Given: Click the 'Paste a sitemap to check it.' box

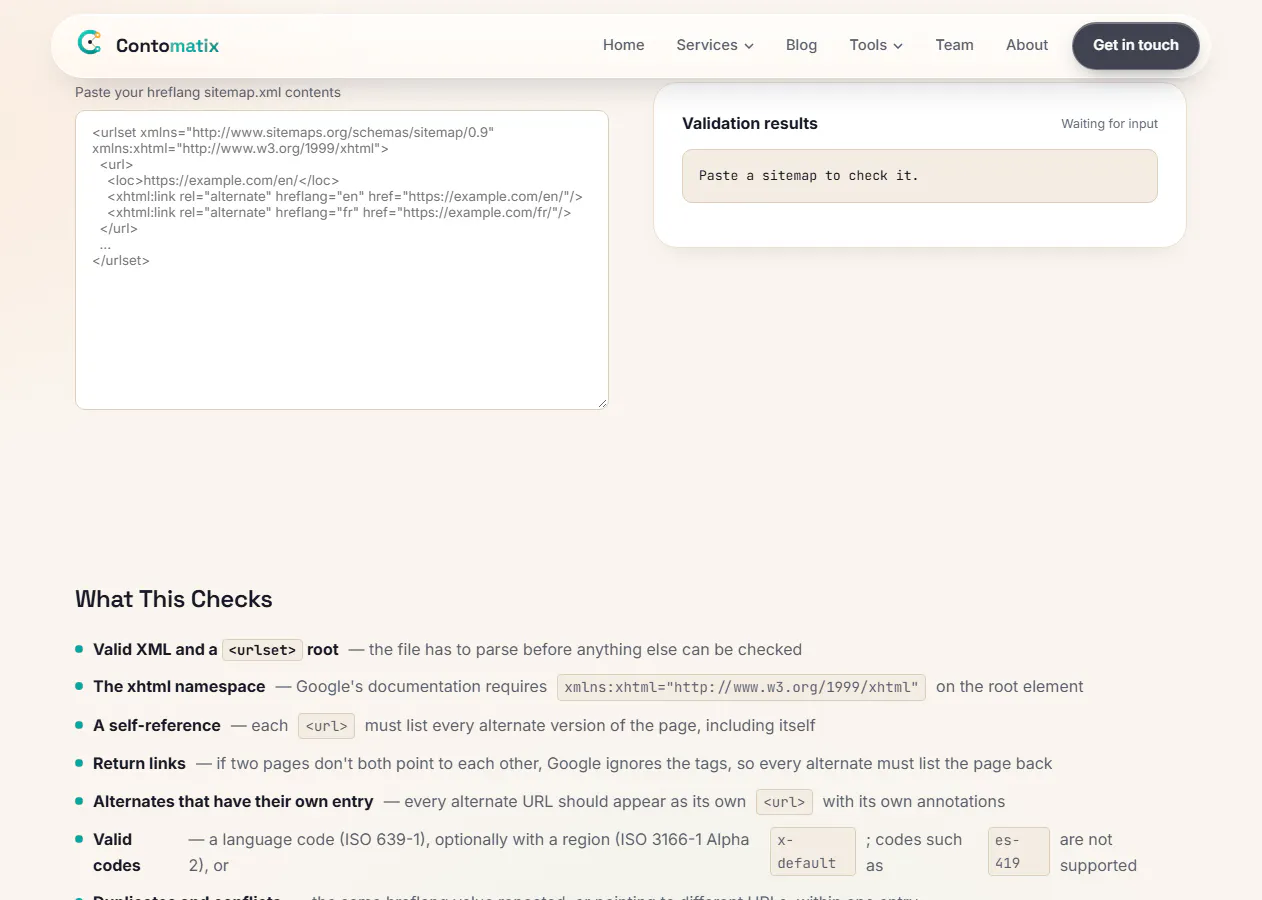Looking at the screenshot, I should click(x=919, y=176).
